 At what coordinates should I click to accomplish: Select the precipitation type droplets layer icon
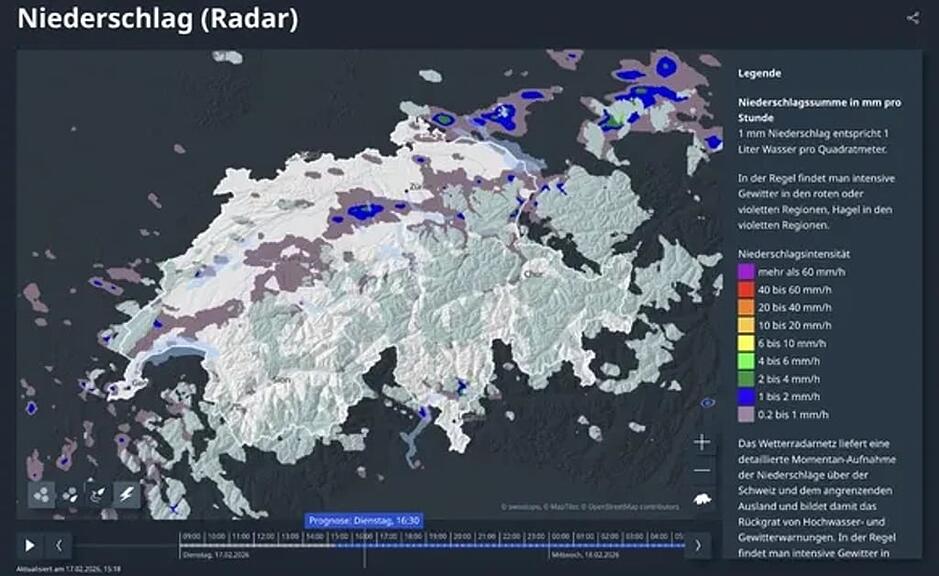71,493
